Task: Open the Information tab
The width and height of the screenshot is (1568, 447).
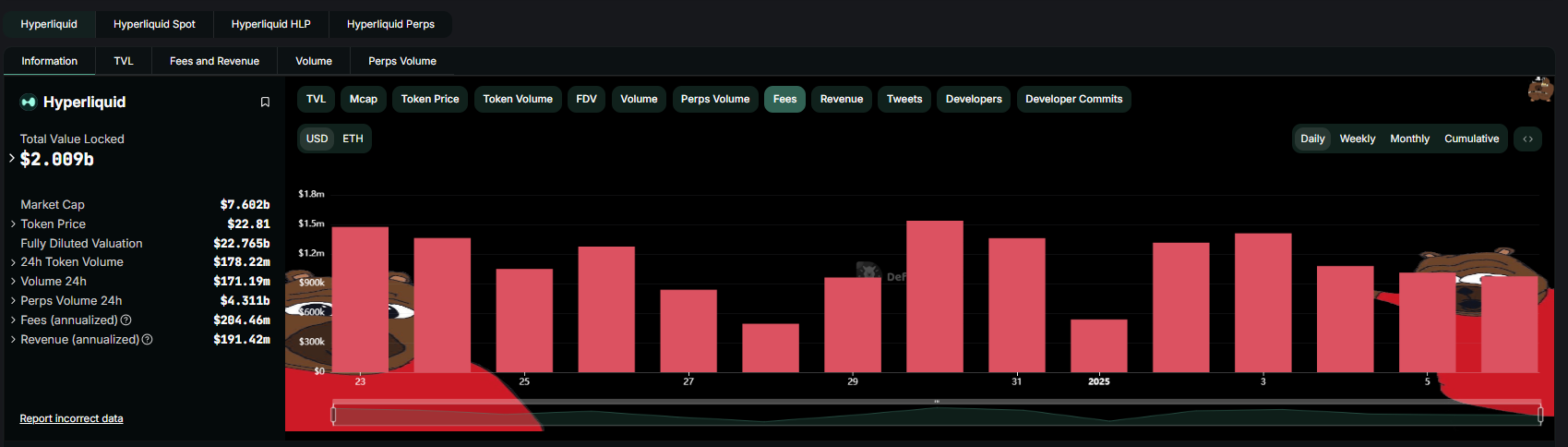Action: tap(50, 61)
